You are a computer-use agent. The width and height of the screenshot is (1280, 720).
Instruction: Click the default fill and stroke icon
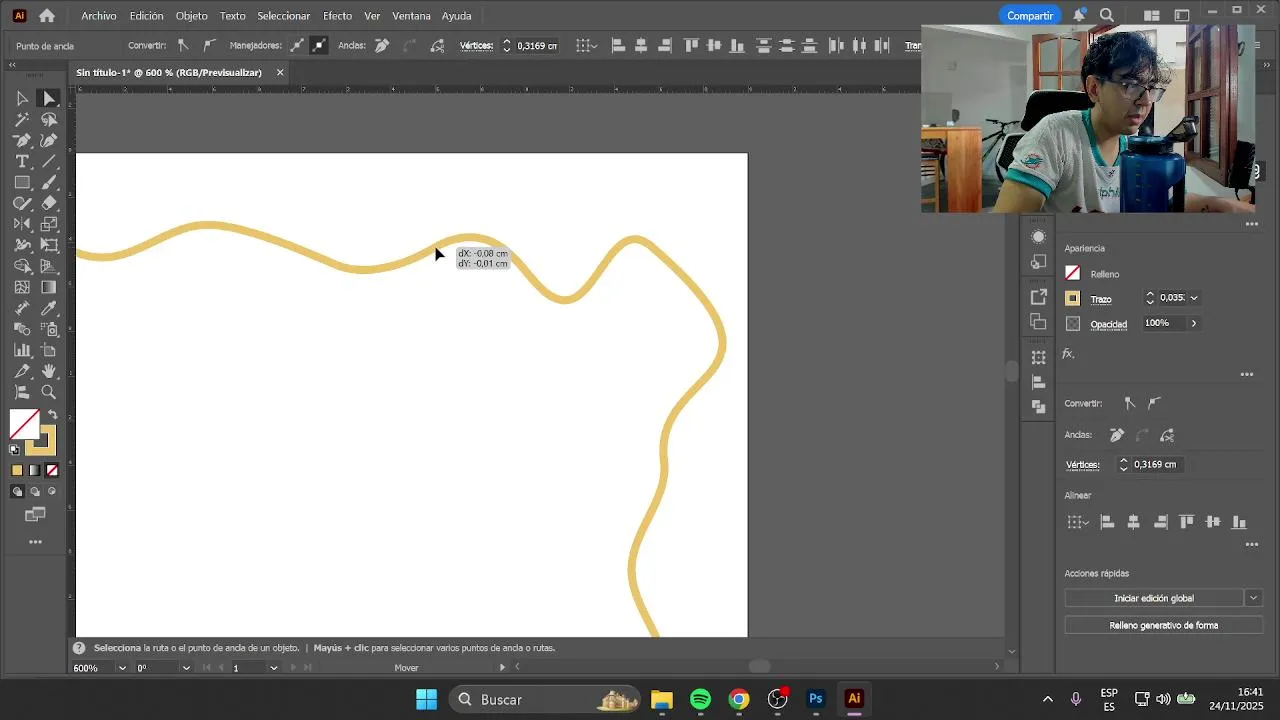15,450
